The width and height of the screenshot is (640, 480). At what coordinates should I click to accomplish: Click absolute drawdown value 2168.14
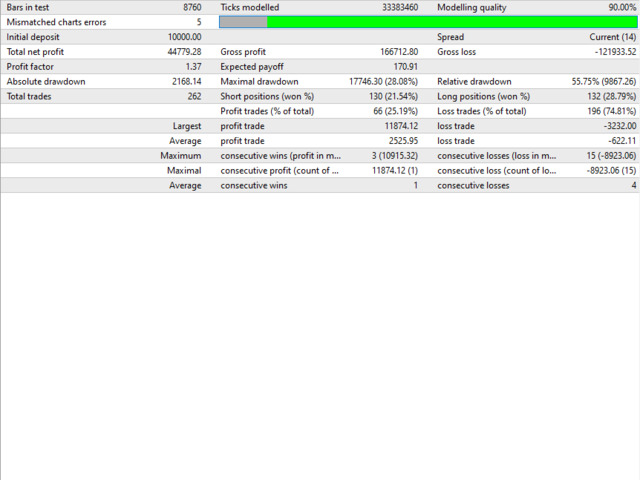point(187,82)
